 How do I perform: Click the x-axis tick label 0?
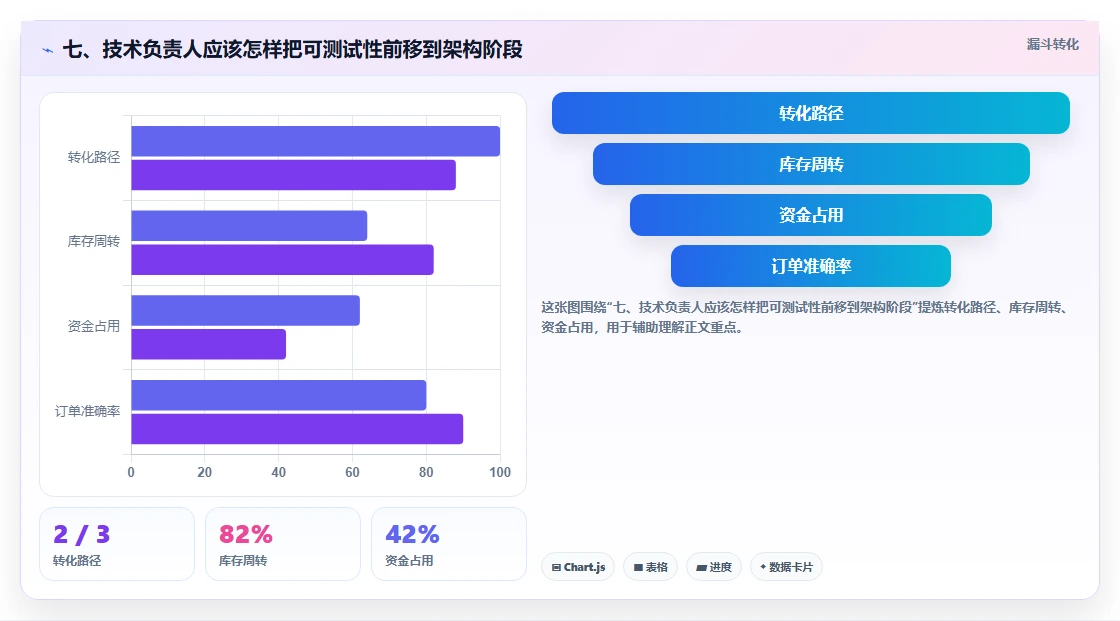pos(131,472)
